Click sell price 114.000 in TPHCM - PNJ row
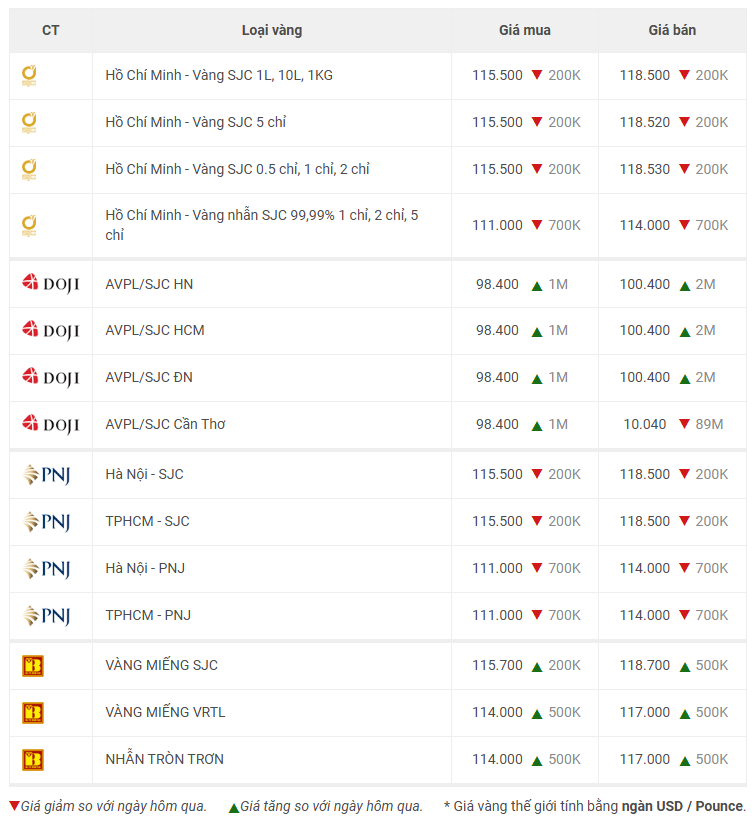This screenshot has height=821, width=756. [x=645, y=615]
